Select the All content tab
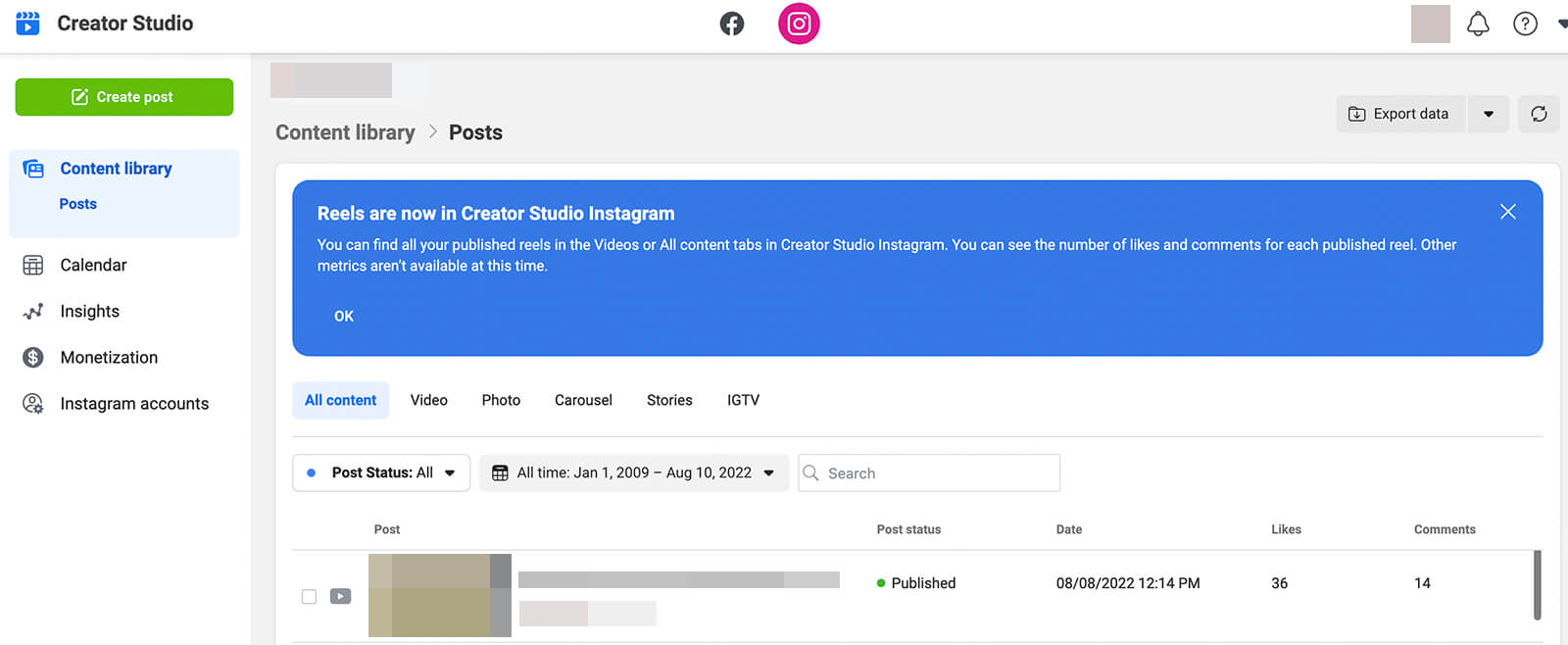This screenshot has height=645, width=1568. tap(340, 400)
